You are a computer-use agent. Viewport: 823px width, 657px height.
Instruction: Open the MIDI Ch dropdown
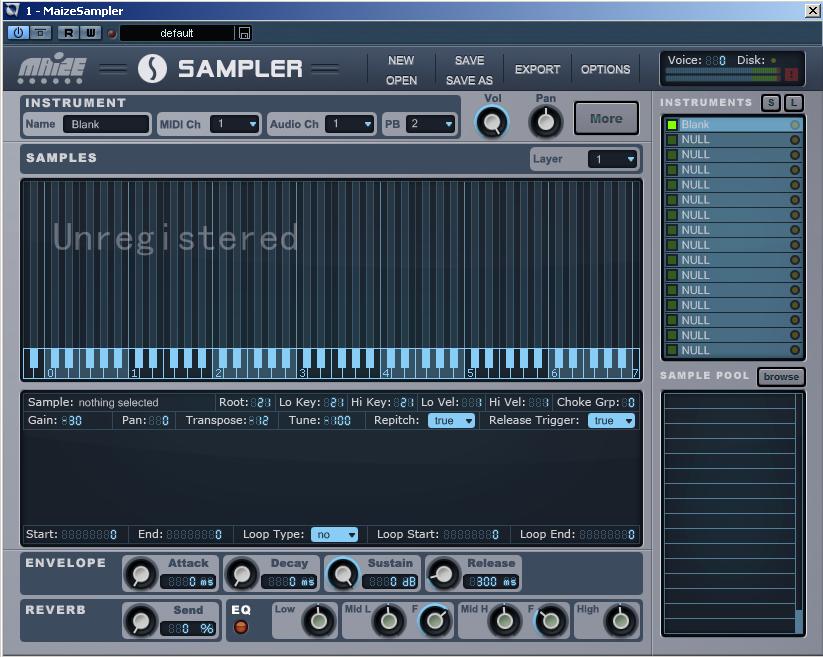tap(234, 124)
